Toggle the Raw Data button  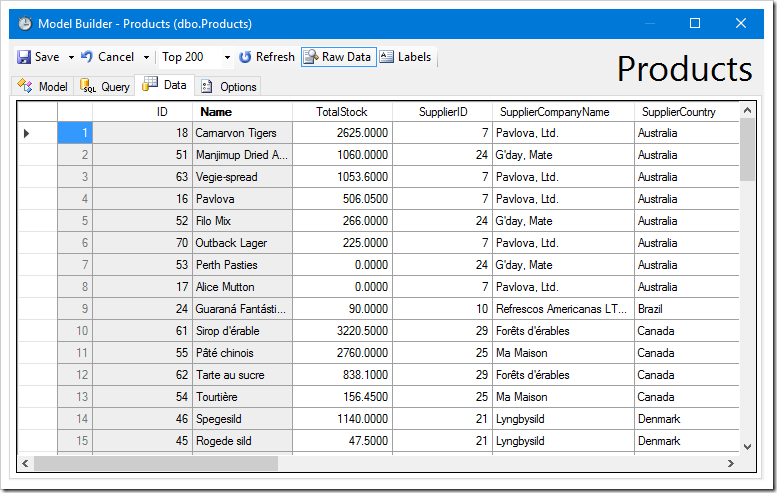coord(338,57)
